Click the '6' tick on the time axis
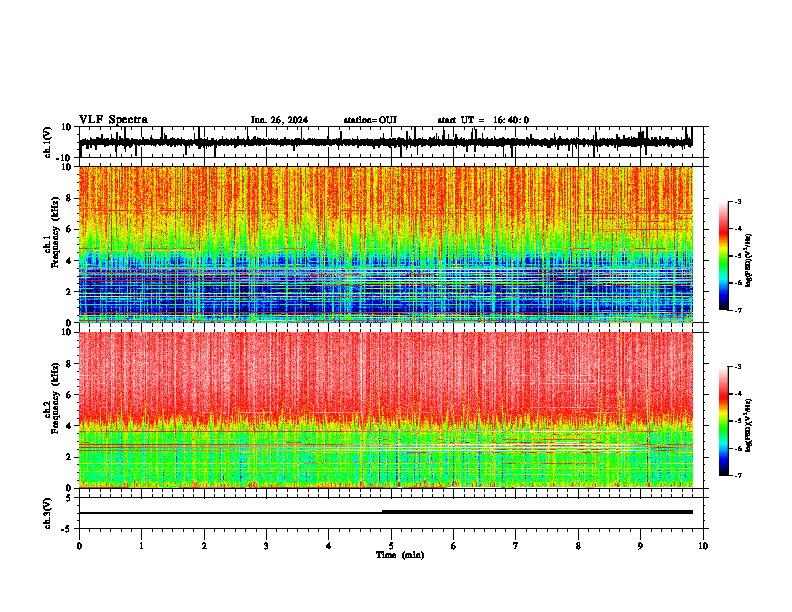 (454, 546)
